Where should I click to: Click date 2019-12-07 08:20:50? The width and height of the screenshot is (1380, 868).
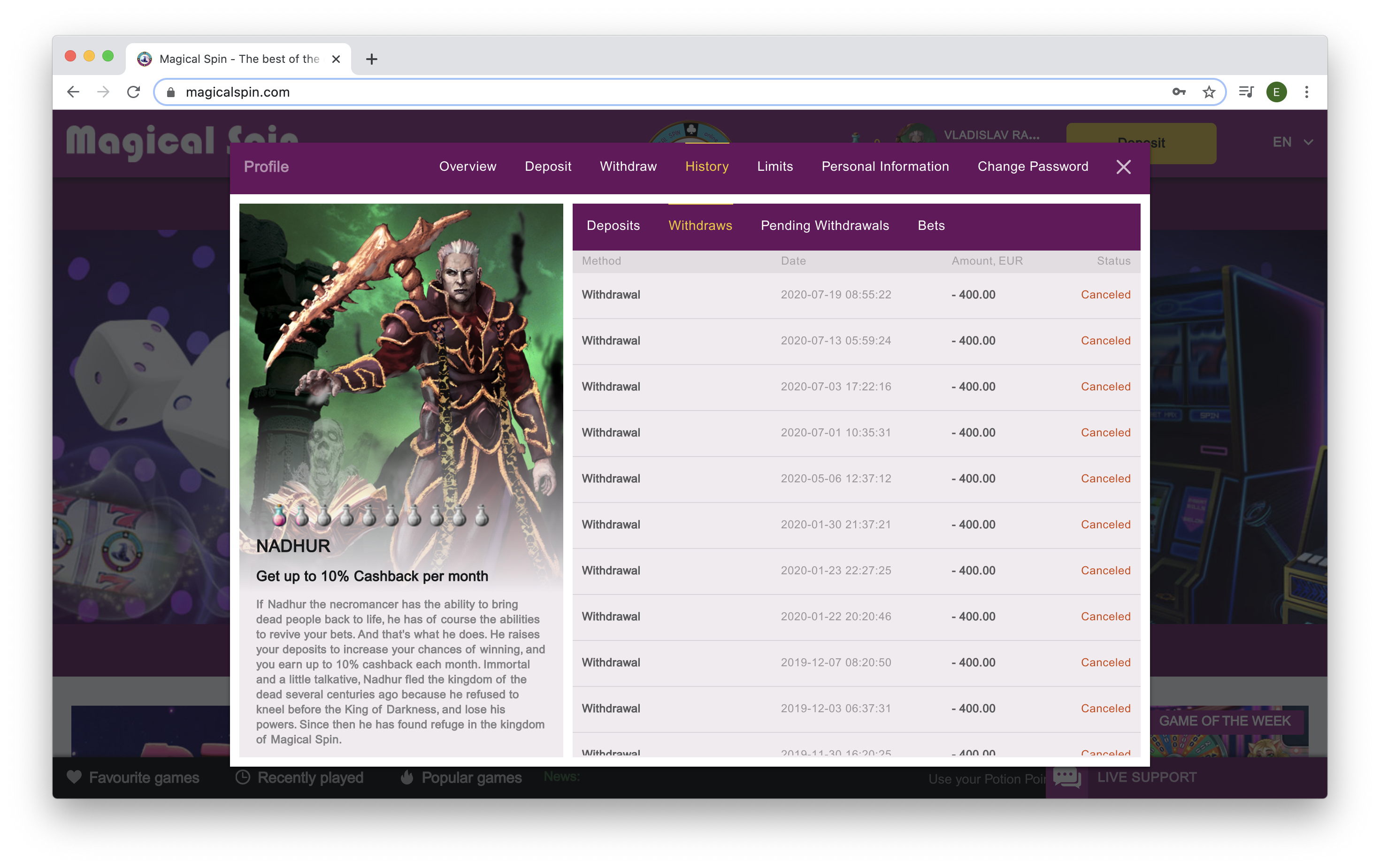click(x=836, y=662)
